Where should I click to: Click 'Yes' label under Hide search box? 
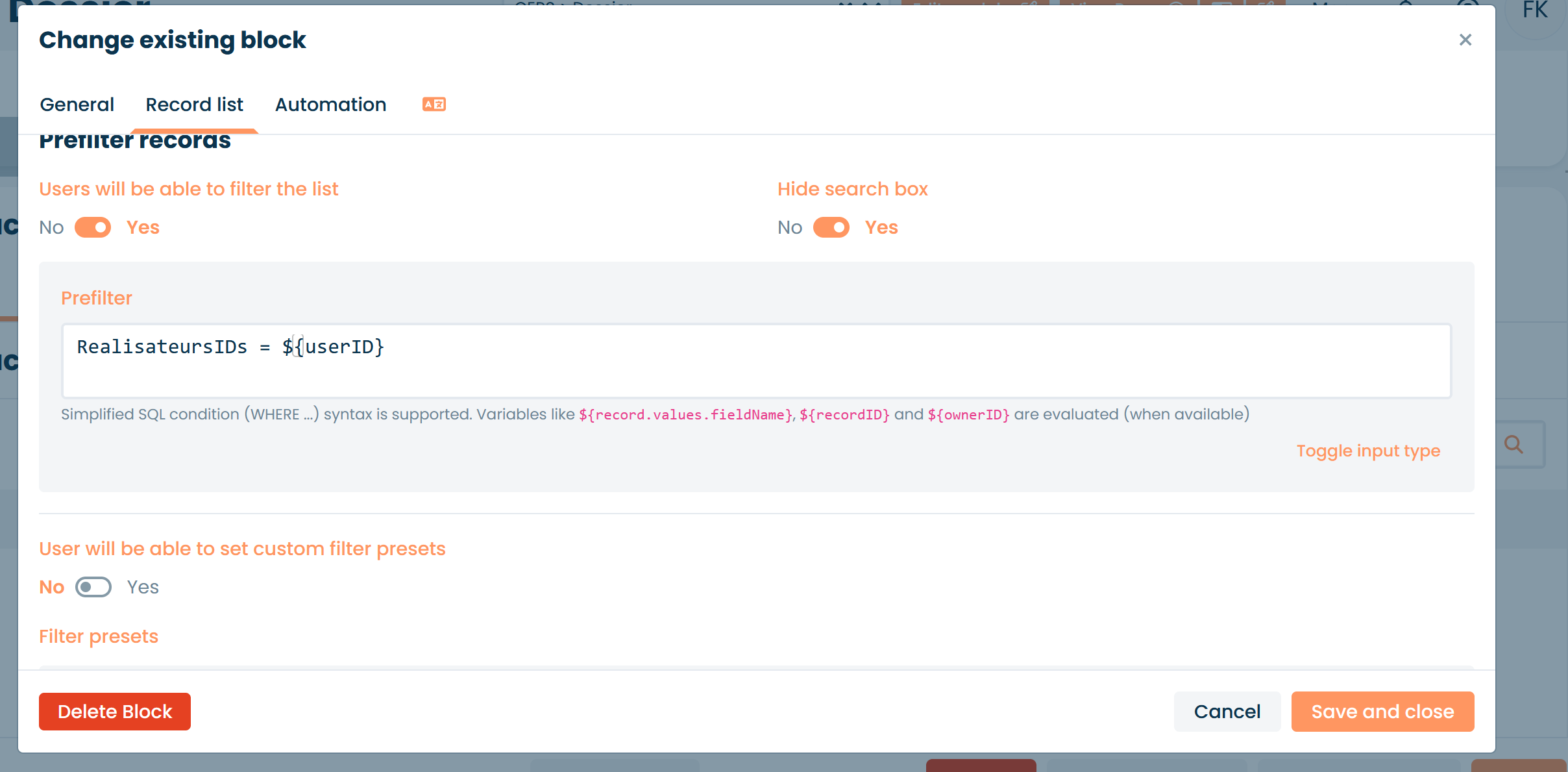tap(881, 227)
